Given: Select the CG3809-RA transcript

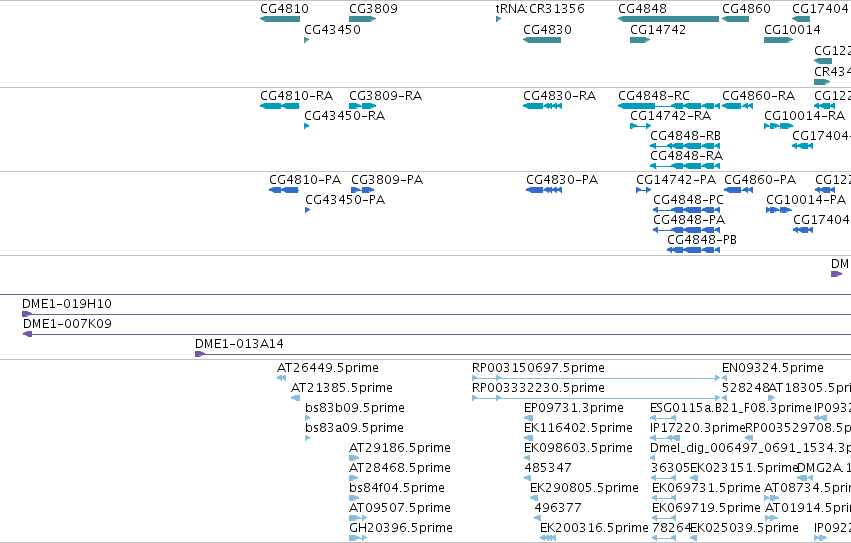Looking at the screenshot, I should 363,106.
